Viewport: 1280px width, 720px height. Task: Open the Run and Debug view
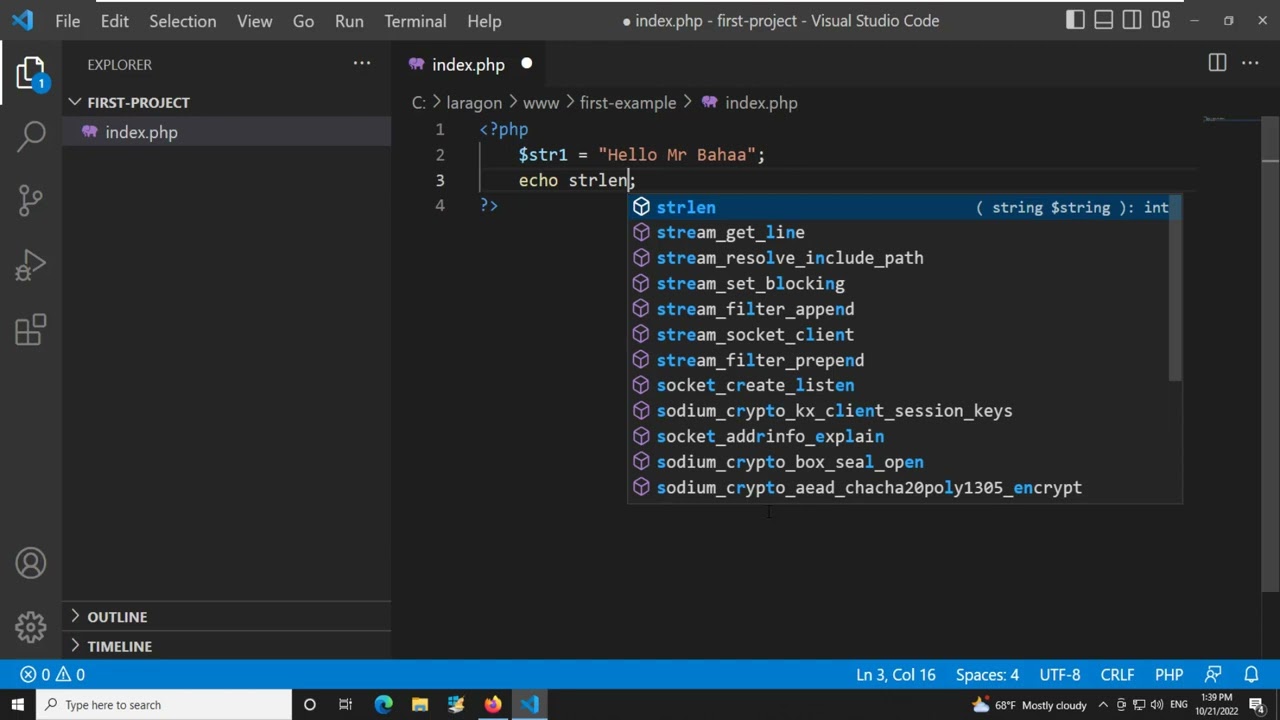31,265
